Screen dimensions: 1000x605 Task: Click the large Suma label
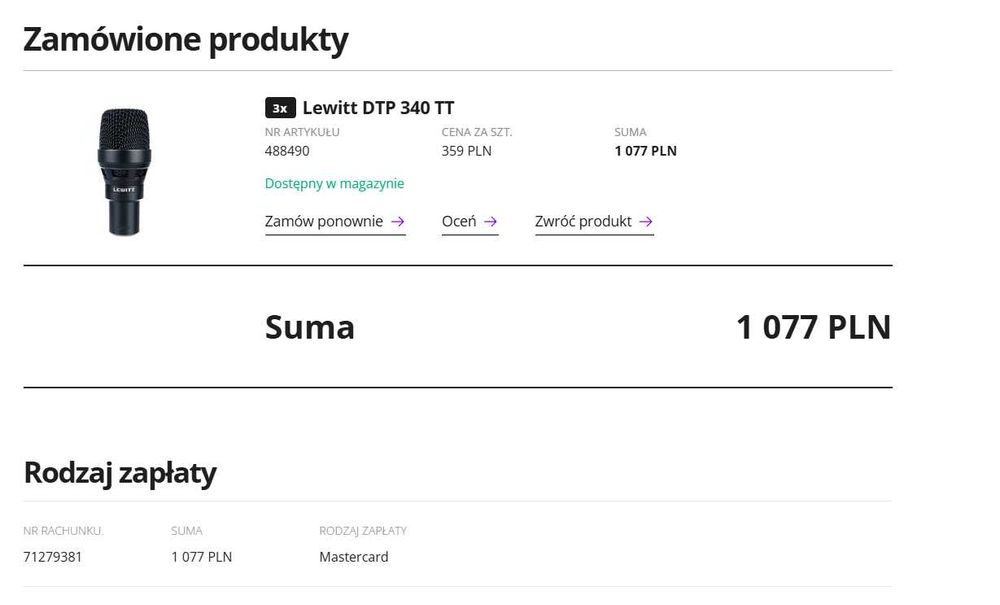[309, 327]
